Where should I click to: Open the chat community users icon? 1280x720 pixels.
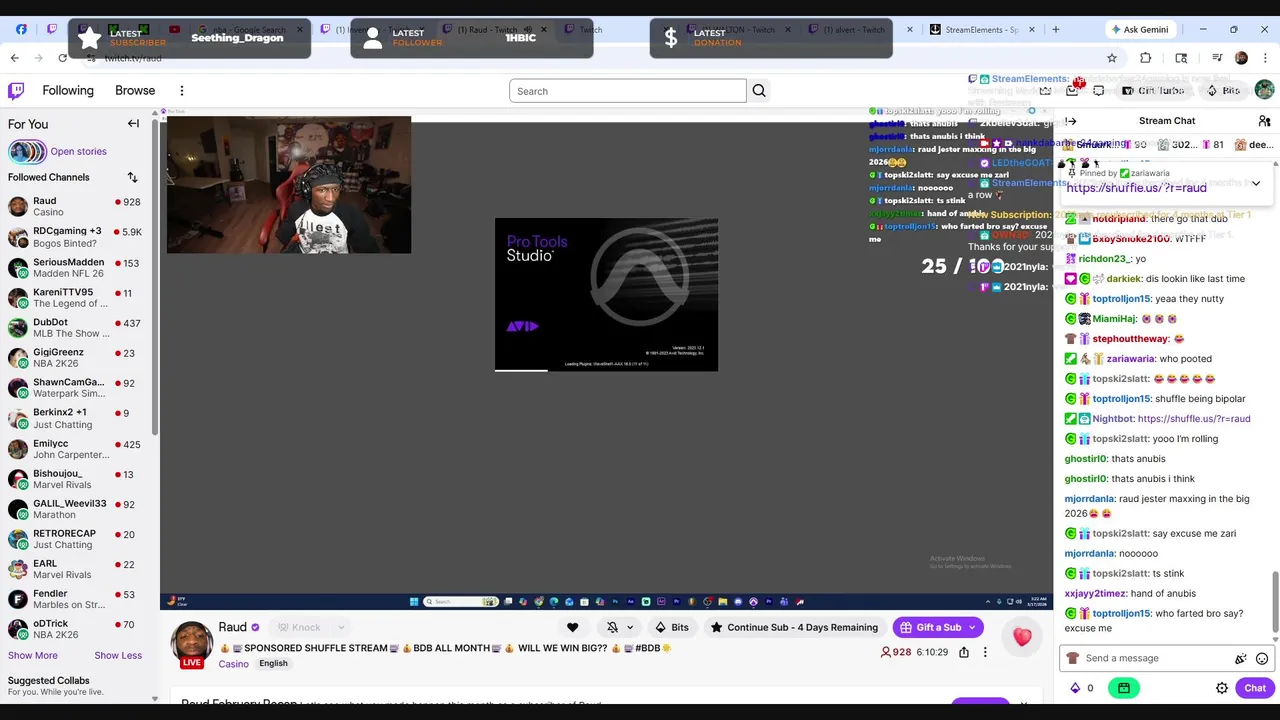pos(1264,121)
